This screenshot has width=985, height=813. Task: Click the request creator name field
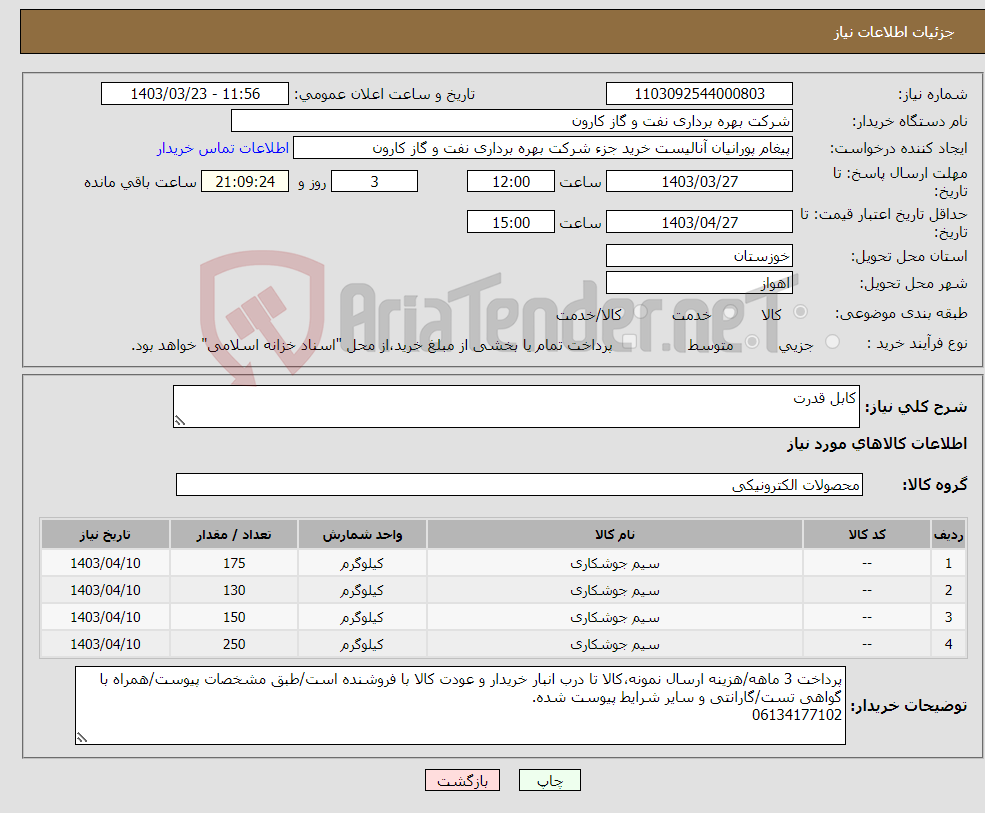[x=543, y=148]
